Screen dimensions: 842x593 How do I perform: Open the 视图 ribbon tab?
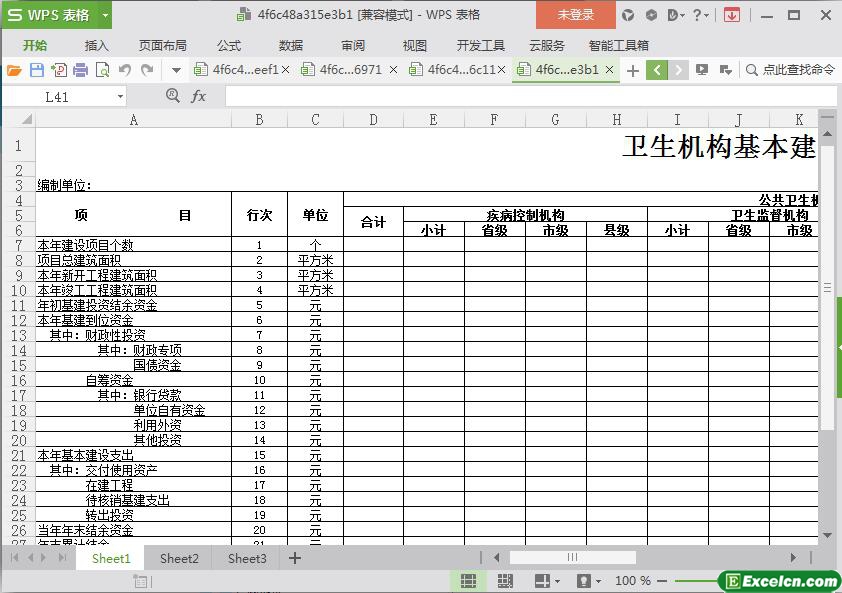(415, 46)
